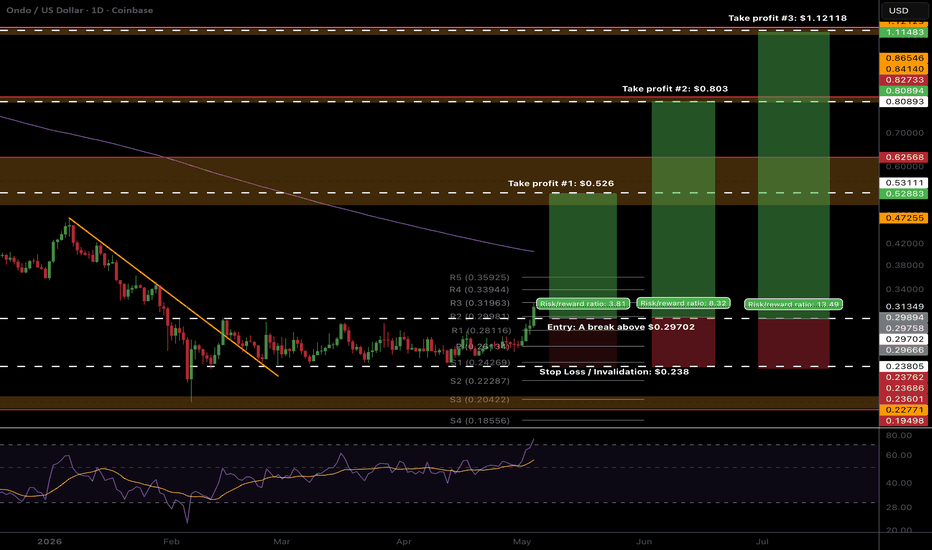
Task: Click the RSI 60.00 scale value
Action: point(899,455)
